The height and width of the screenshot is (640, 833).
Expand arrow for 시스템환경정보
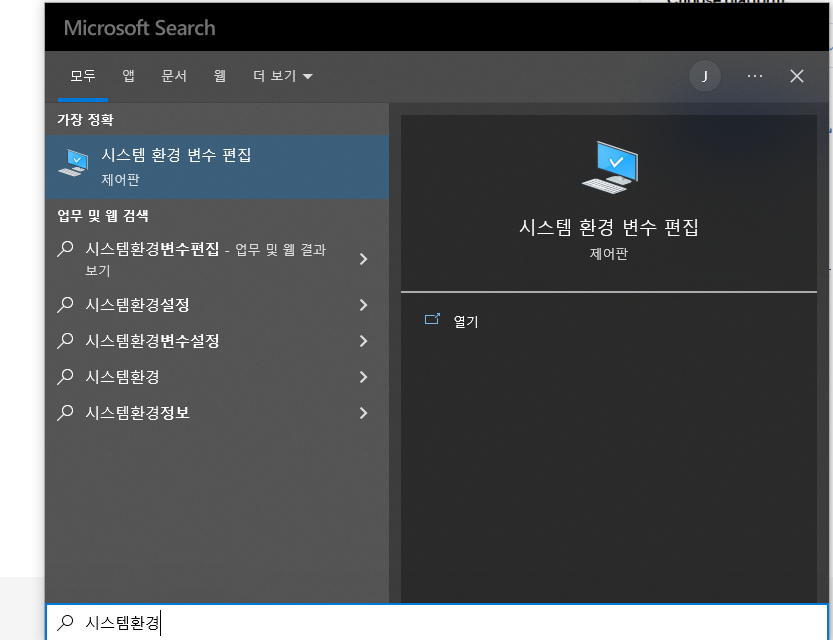click(363, 413)
